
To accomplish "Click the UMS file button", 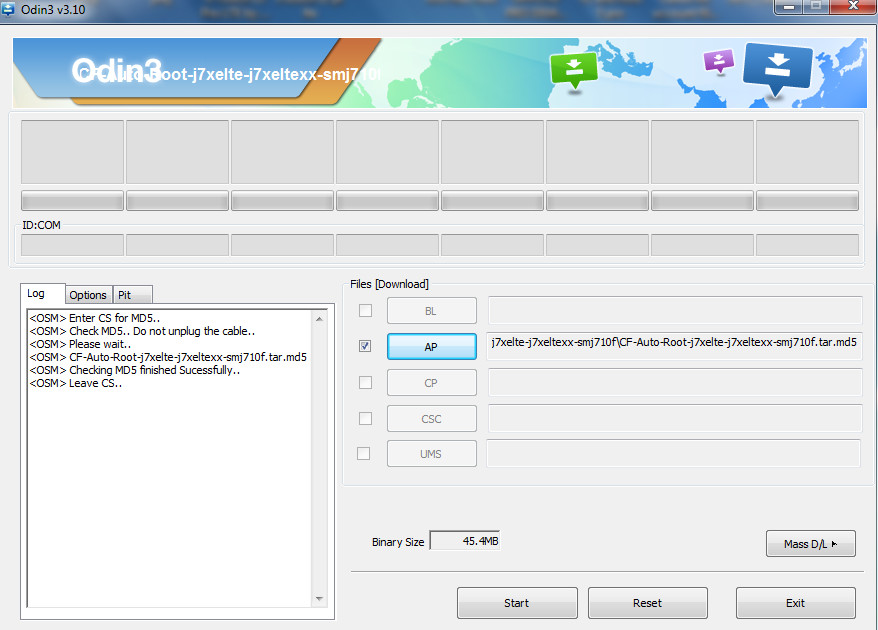I will 432,454.
